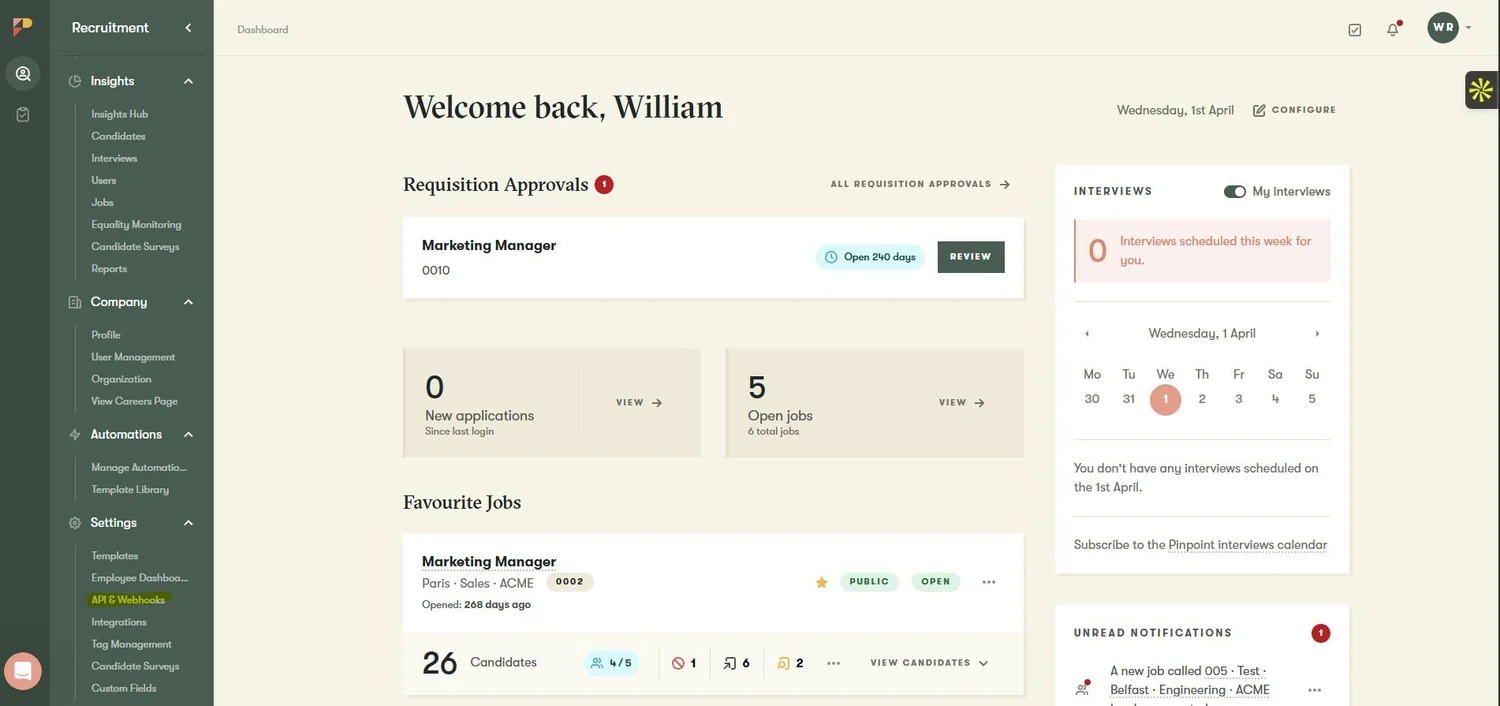Click the 0002 job code badge
1500x706 pixels.
(570, 582)
